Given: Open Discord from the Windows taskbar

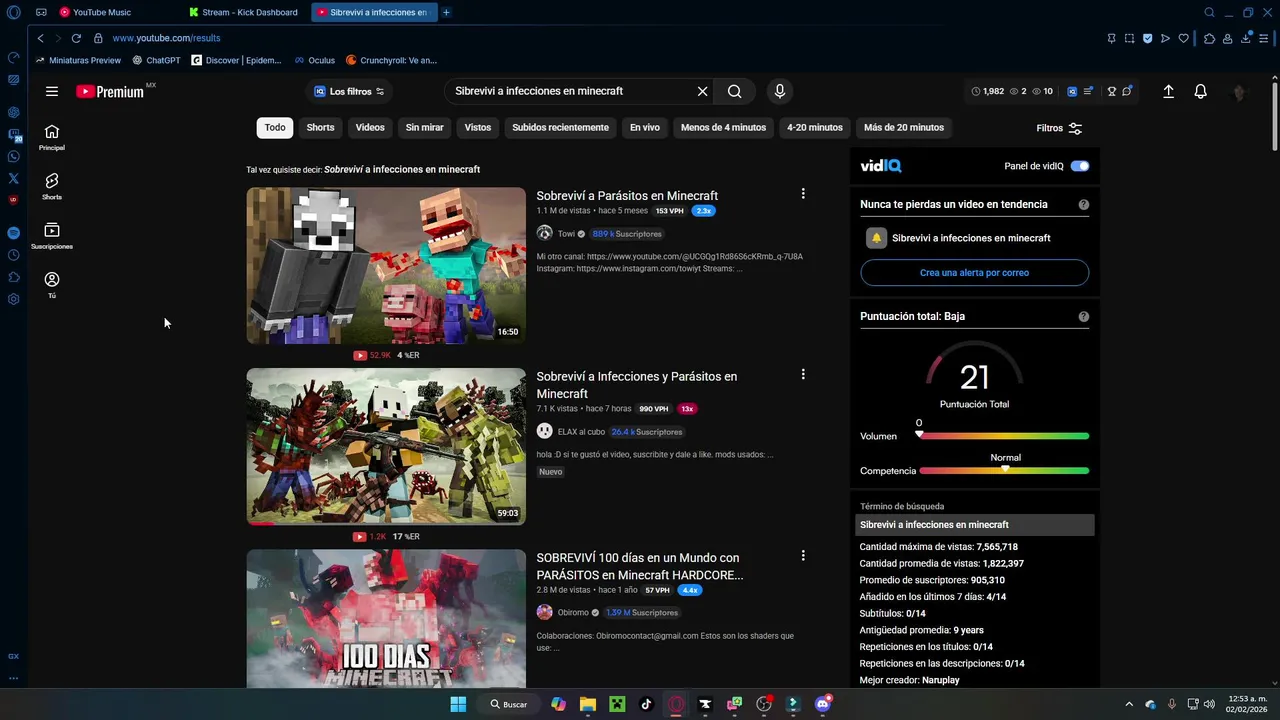Looking at the screenshot, I should tap(823, 704).
